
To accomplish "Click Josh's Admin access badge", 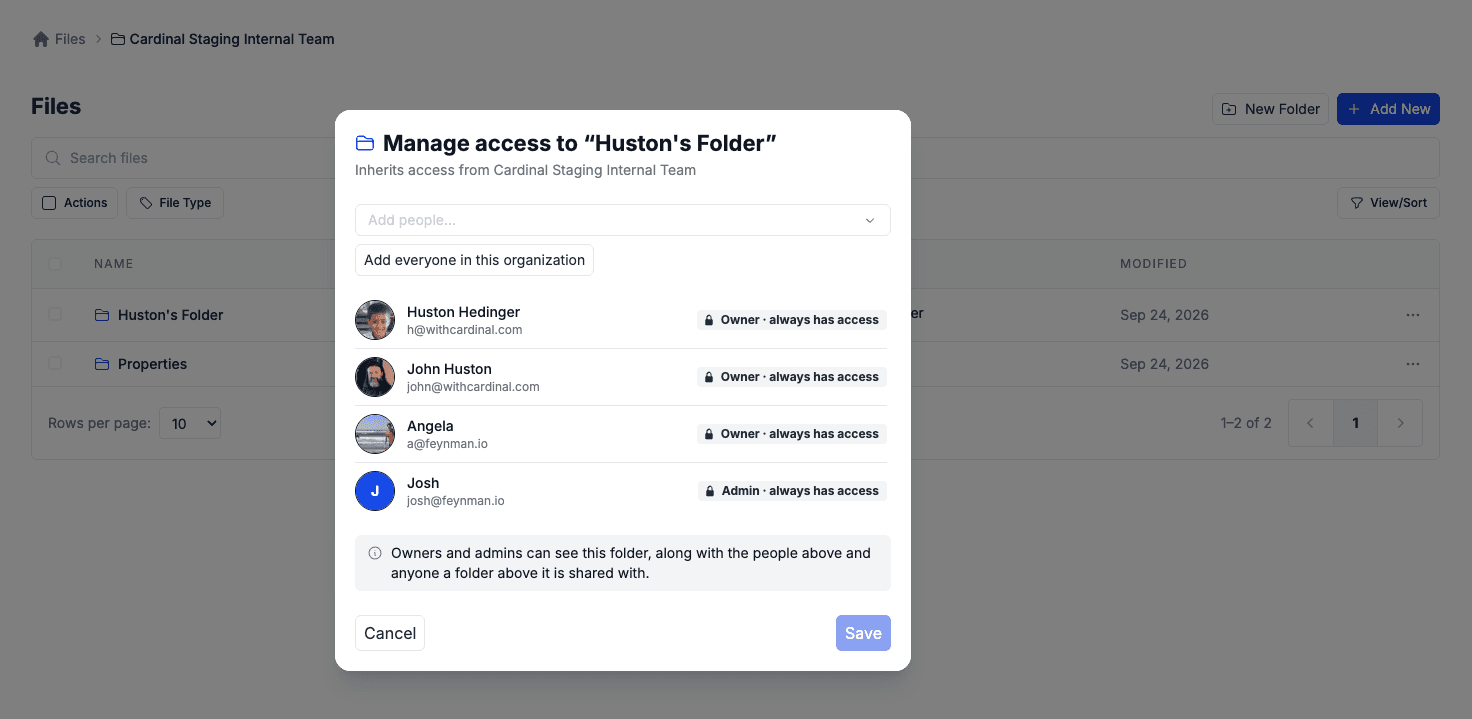I will click(x=791, y=491).
